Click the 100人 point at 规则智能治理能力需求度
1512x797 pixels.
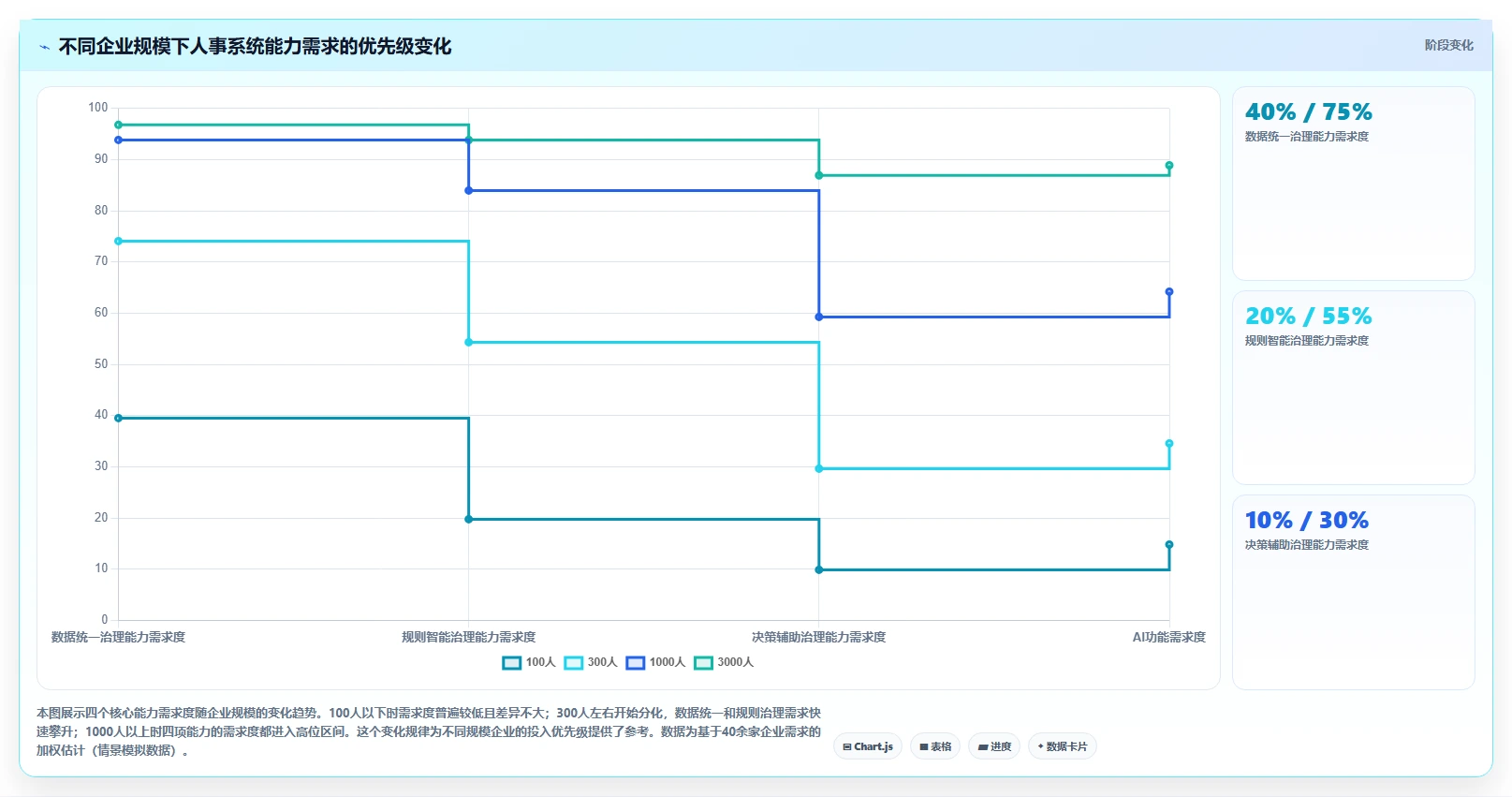tap(469, 519)
